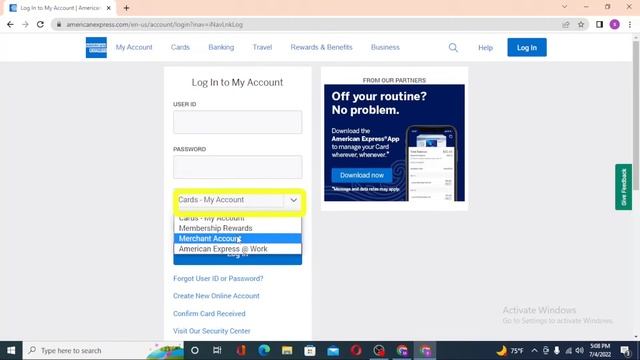Reload the page with refresh icon

40,24
